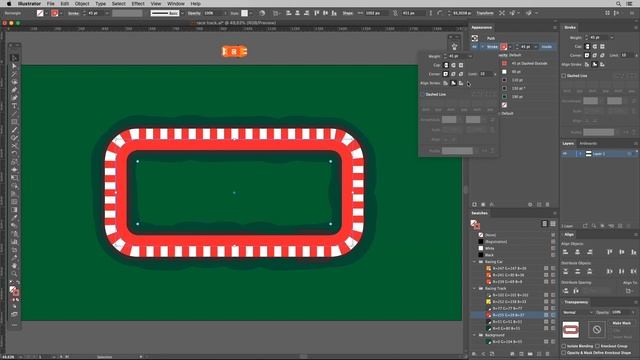Click the stroke color swatch in the Appearance Stroke row
The image size is (640, 360).
(x=504, y=47)
